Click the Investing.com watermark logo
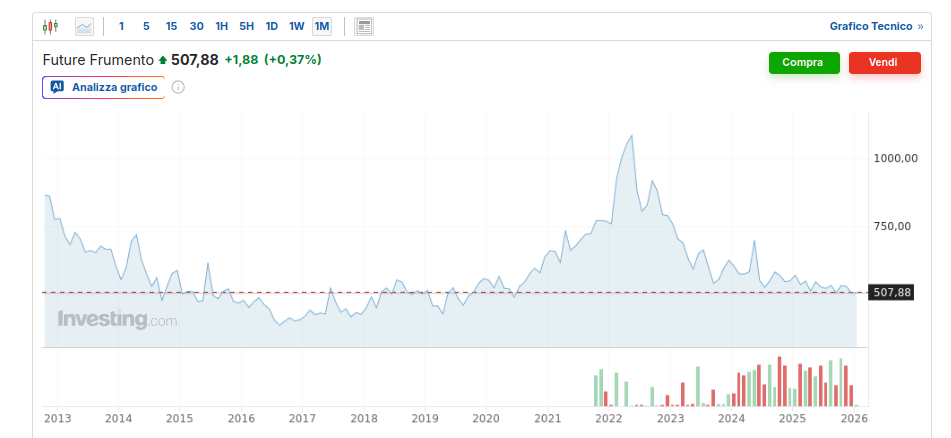The height and width of the screenshot is (438, 951). pos(117,320)
